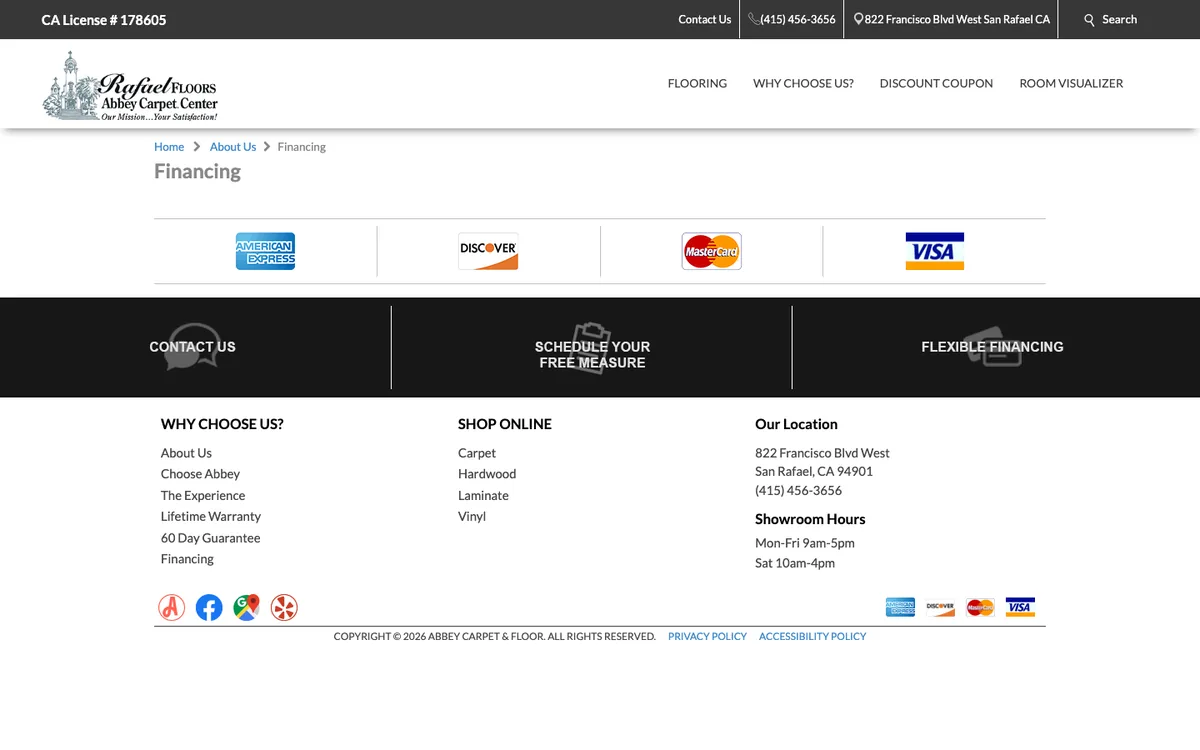Click the small Visa footer icon

(x=1020, y=607)
